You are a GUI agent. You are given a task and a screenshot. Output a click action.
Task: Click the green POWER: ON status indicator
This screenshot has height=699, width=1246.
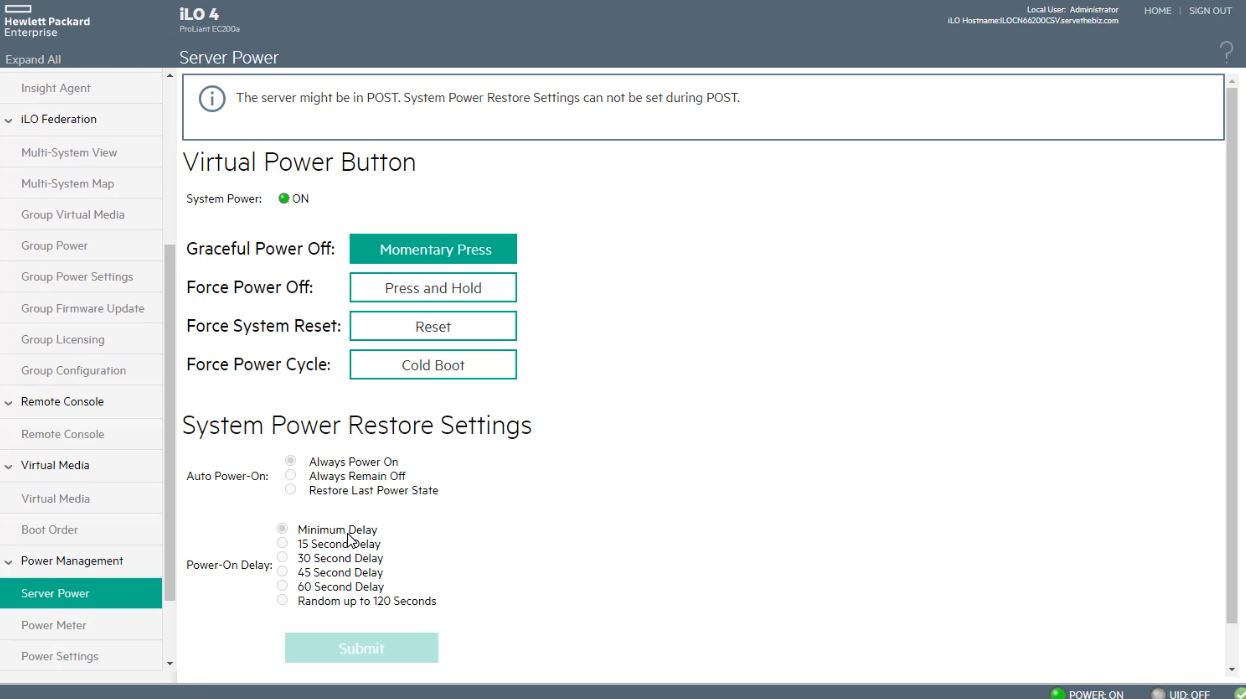1058,693
